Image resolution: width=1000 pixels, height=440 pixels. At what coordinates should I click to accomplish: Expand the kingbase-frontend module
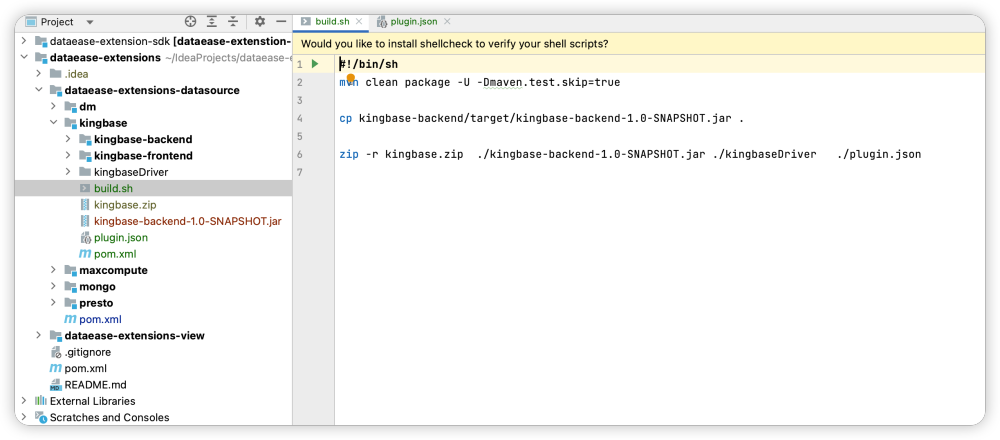coord(68,156)
